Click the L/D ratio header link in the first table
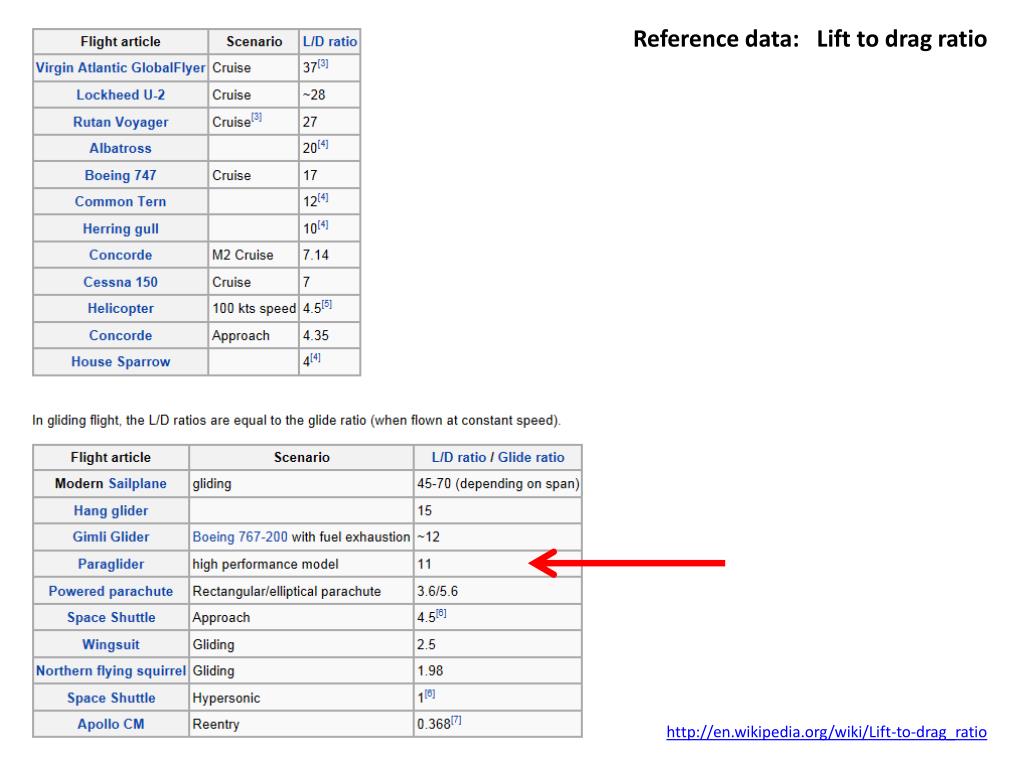Viewport: 1024px width, 768px height. point(330,42)
